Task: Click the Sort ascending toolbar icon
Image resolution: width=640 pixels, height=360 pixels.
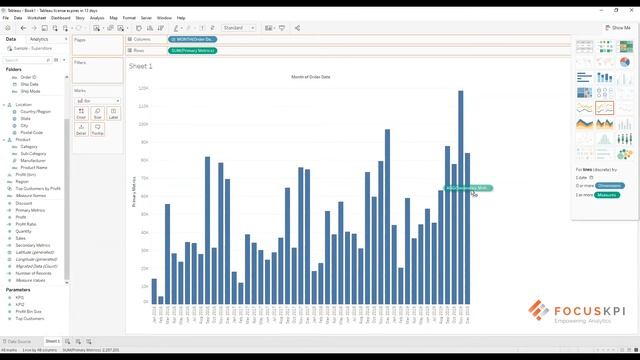Action: coord(150,28)
